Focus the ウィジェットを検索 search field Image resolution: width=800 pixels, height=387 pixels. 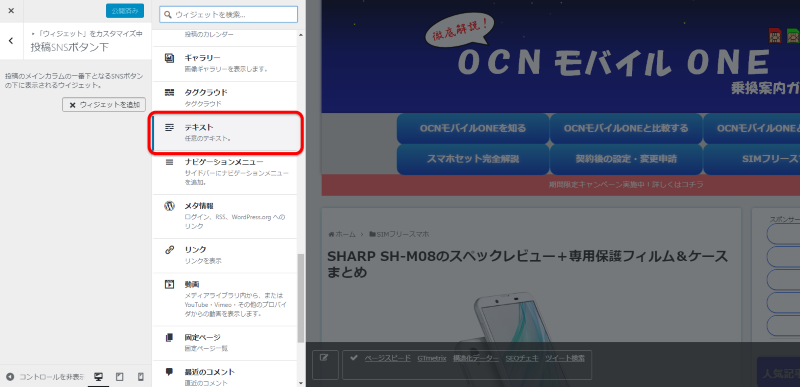coord(228,14)
